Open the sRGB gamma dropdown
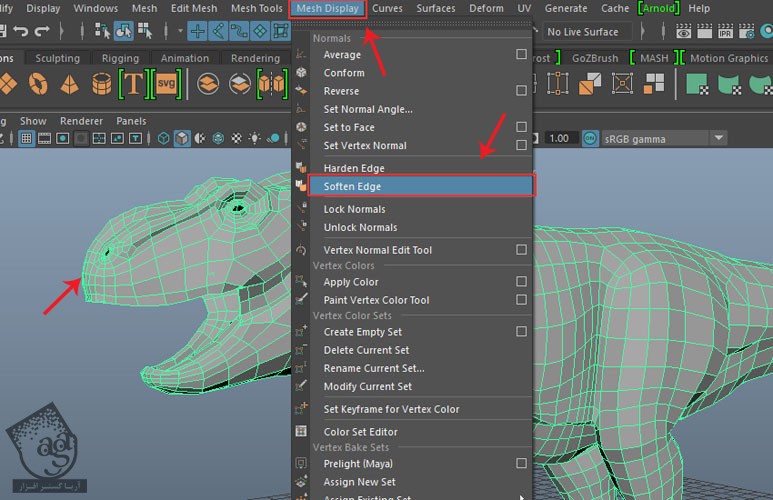The height and width of the screenshot is (500, 773). click(x=718, y=139)
